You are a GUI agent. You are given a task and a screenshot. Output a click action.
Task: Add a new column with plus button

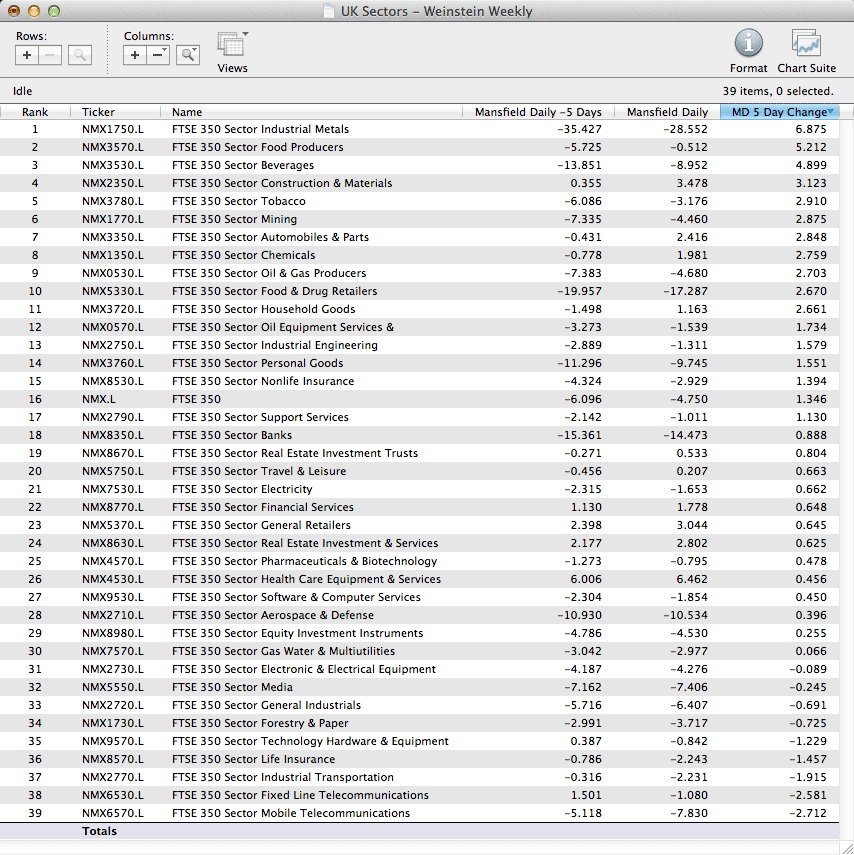click(136, 56)
